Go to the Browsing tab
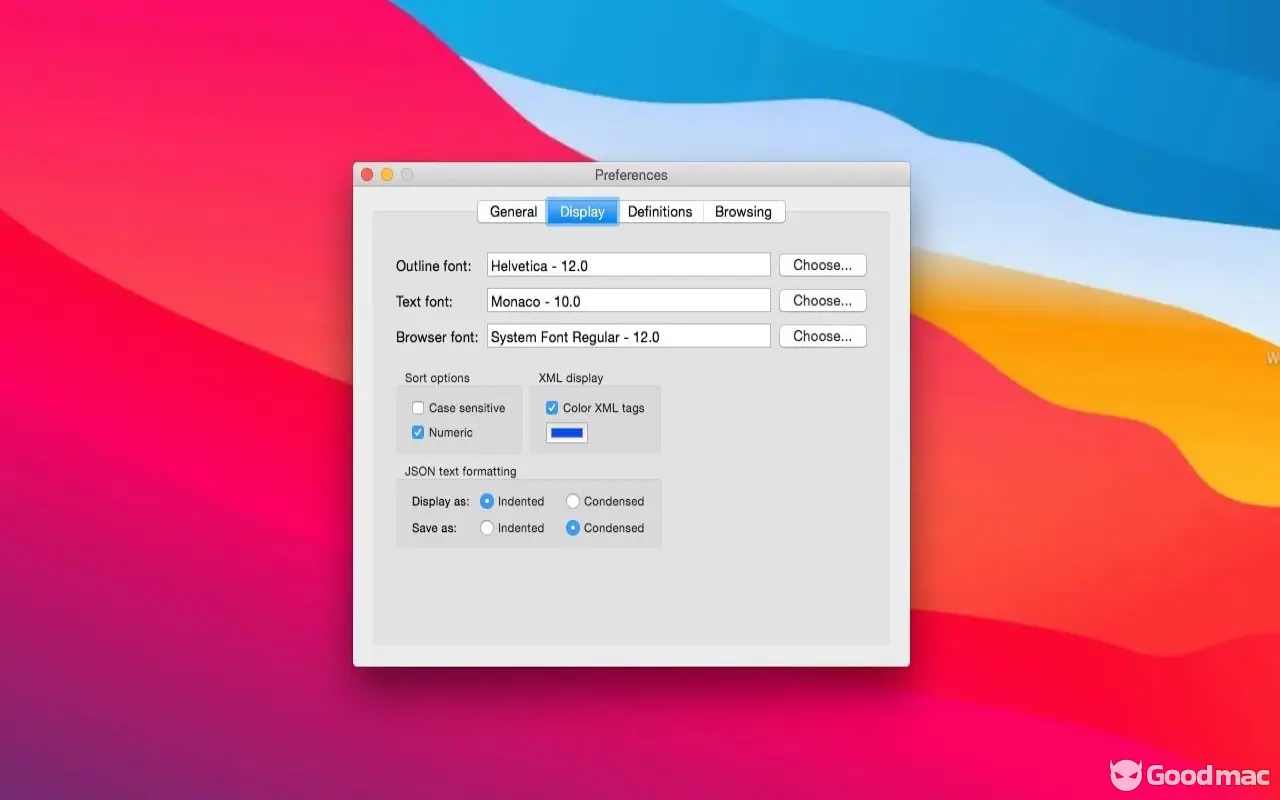 pos(743,212)
